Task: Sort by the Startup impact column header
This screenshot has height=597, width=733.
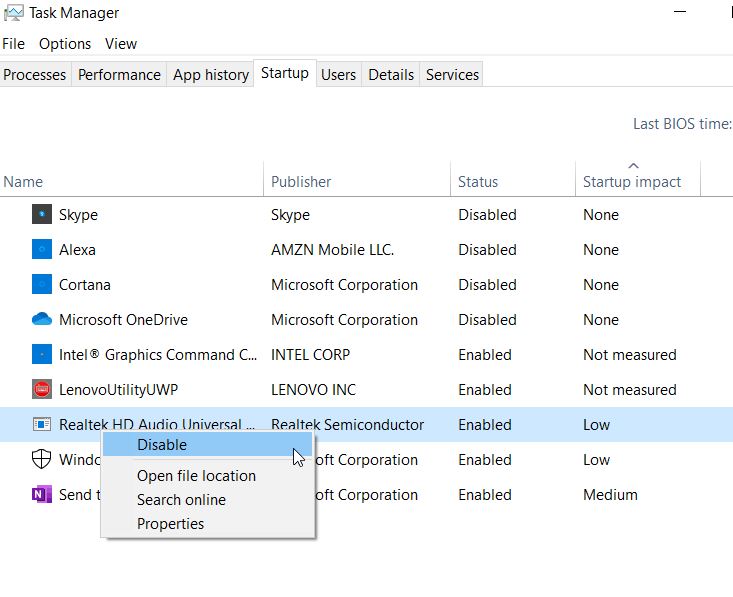Action: (x=638, y=181)
